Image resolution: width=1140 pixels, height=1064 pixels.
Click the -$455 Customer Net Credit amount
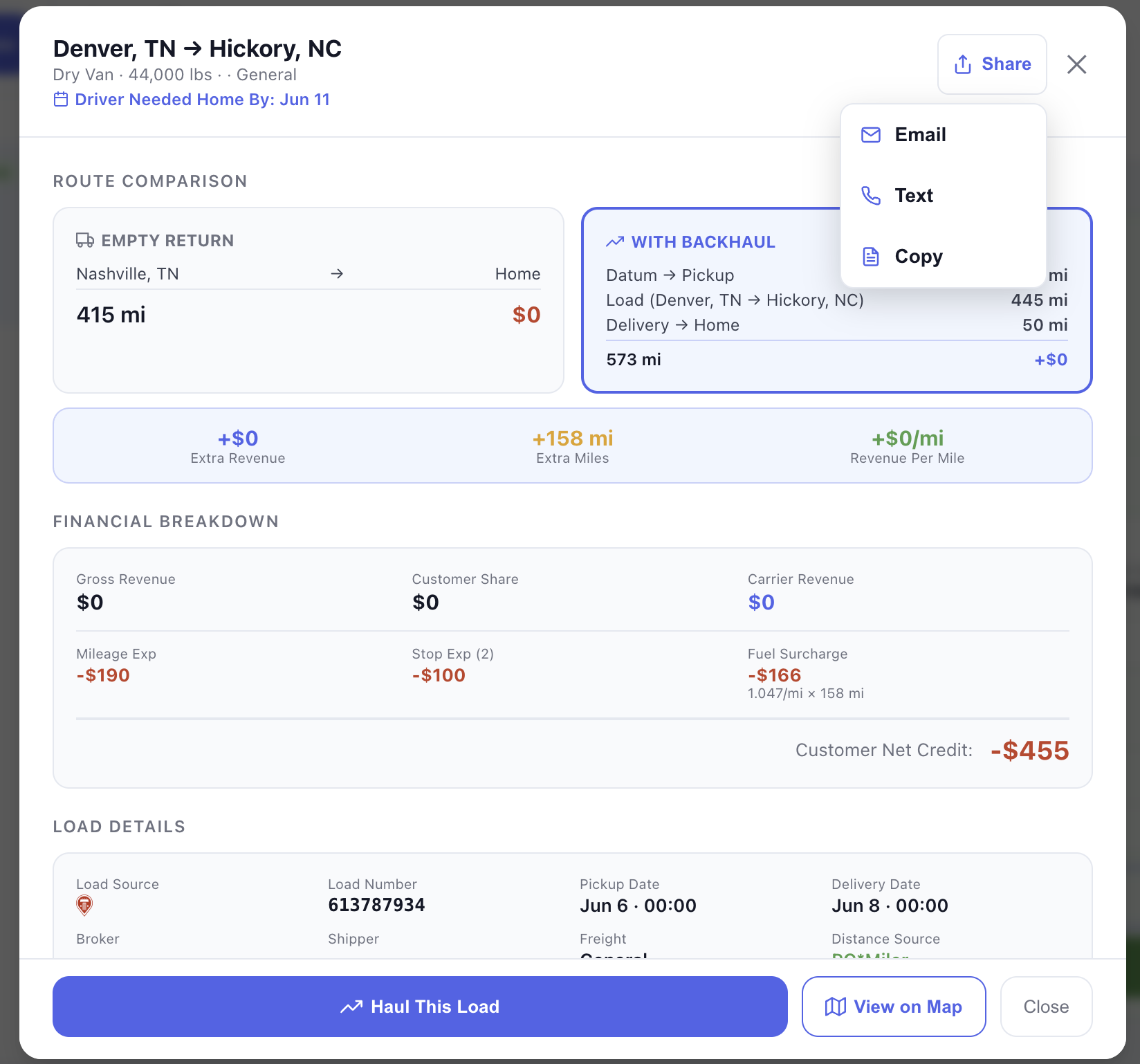1030,751
